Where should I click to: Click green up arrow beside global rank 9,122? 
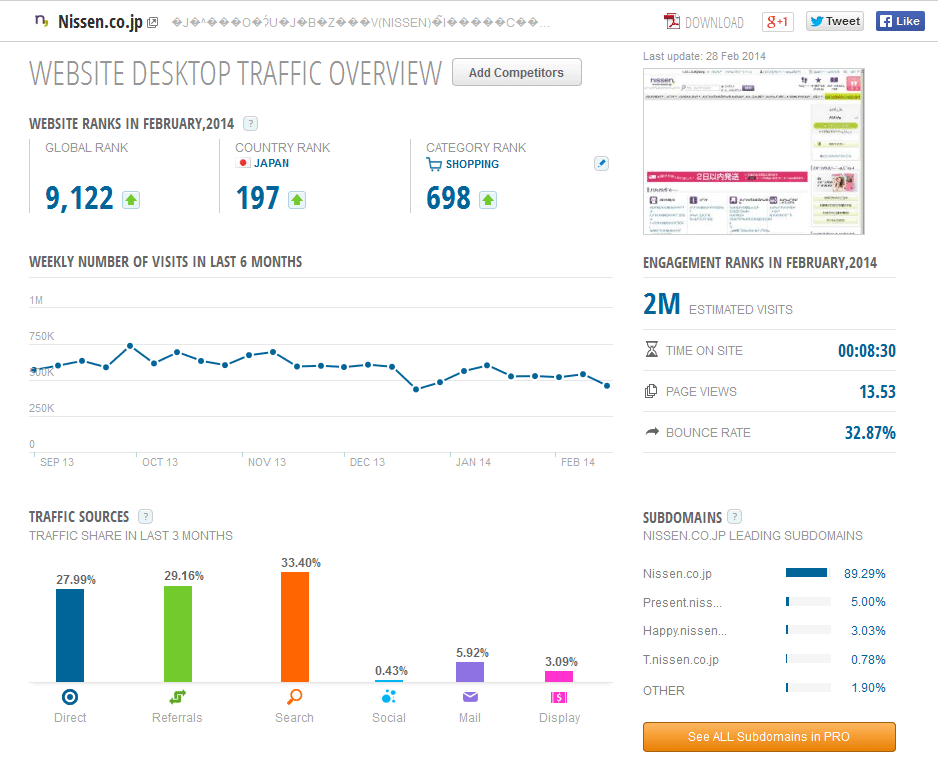(131, 200)
